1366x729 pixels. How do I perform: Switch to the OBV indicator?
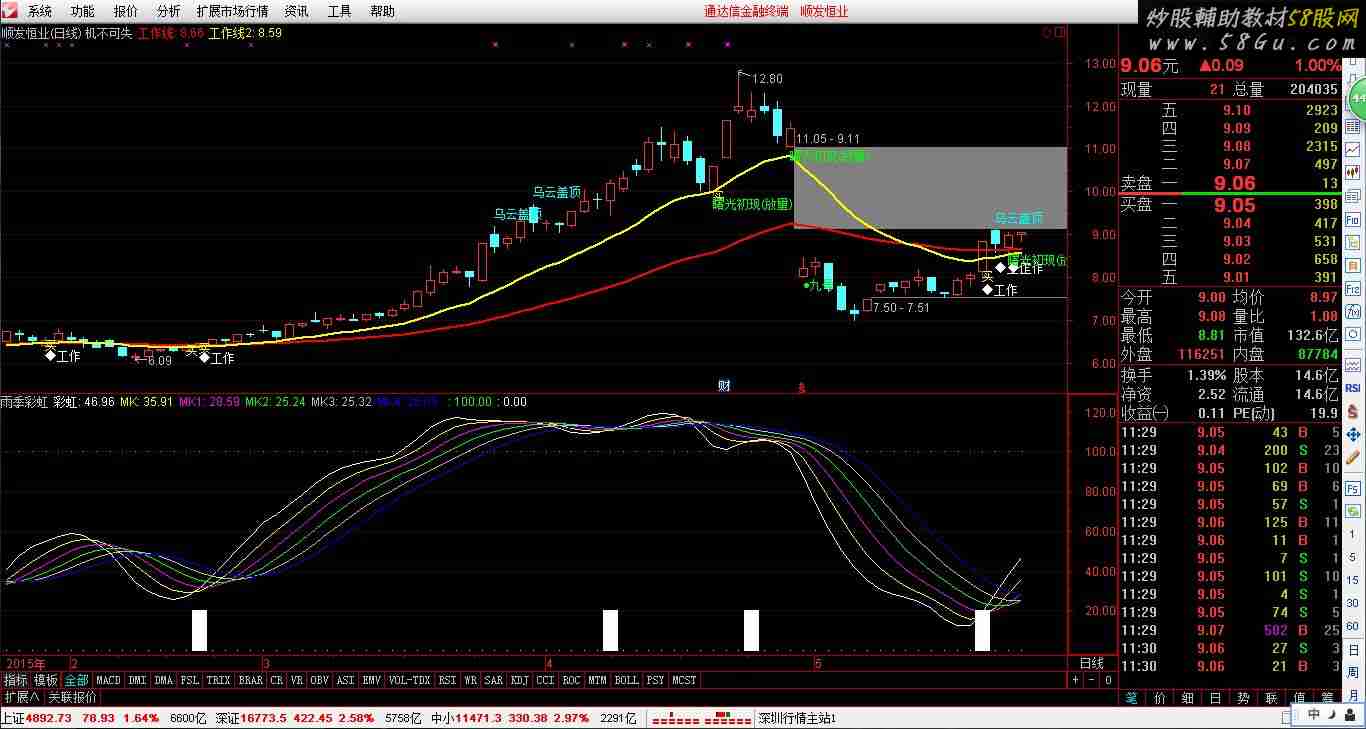coord(320,680)
